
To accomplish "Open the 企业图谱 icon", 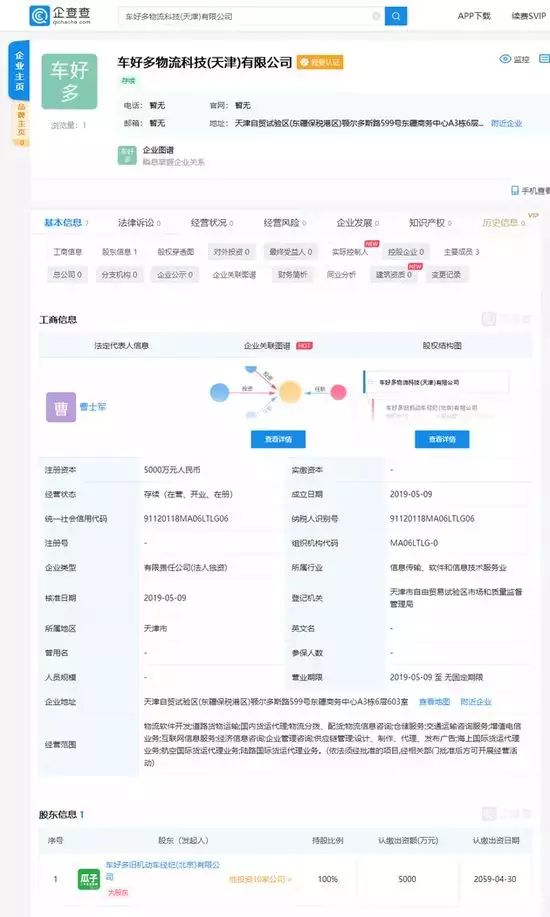I will point(127,156).
